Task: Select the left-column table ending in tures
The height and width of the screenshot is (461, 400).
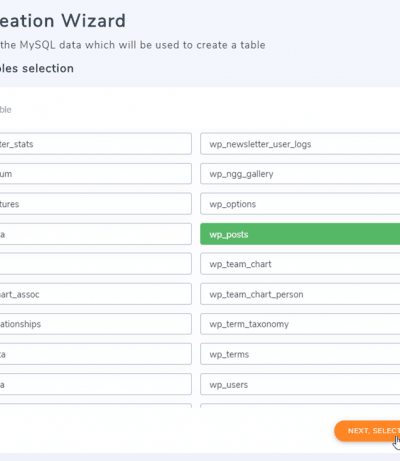Action: click(96, 204)
